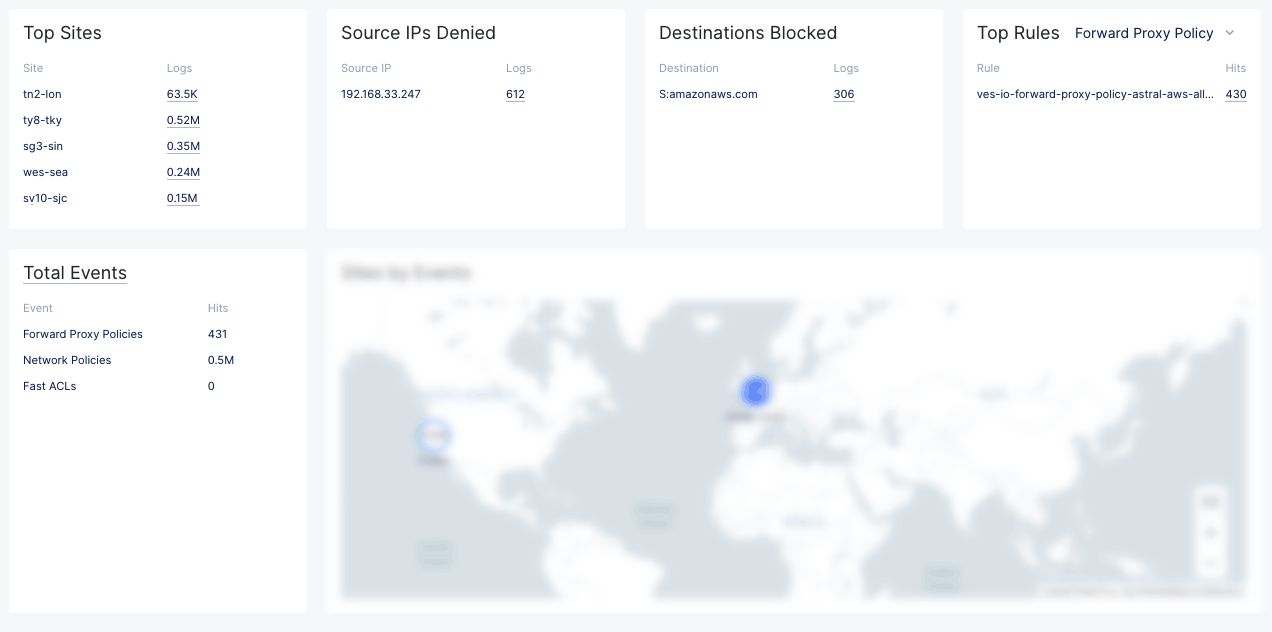Click the Europe site cluster marker on map

(756, 392)
